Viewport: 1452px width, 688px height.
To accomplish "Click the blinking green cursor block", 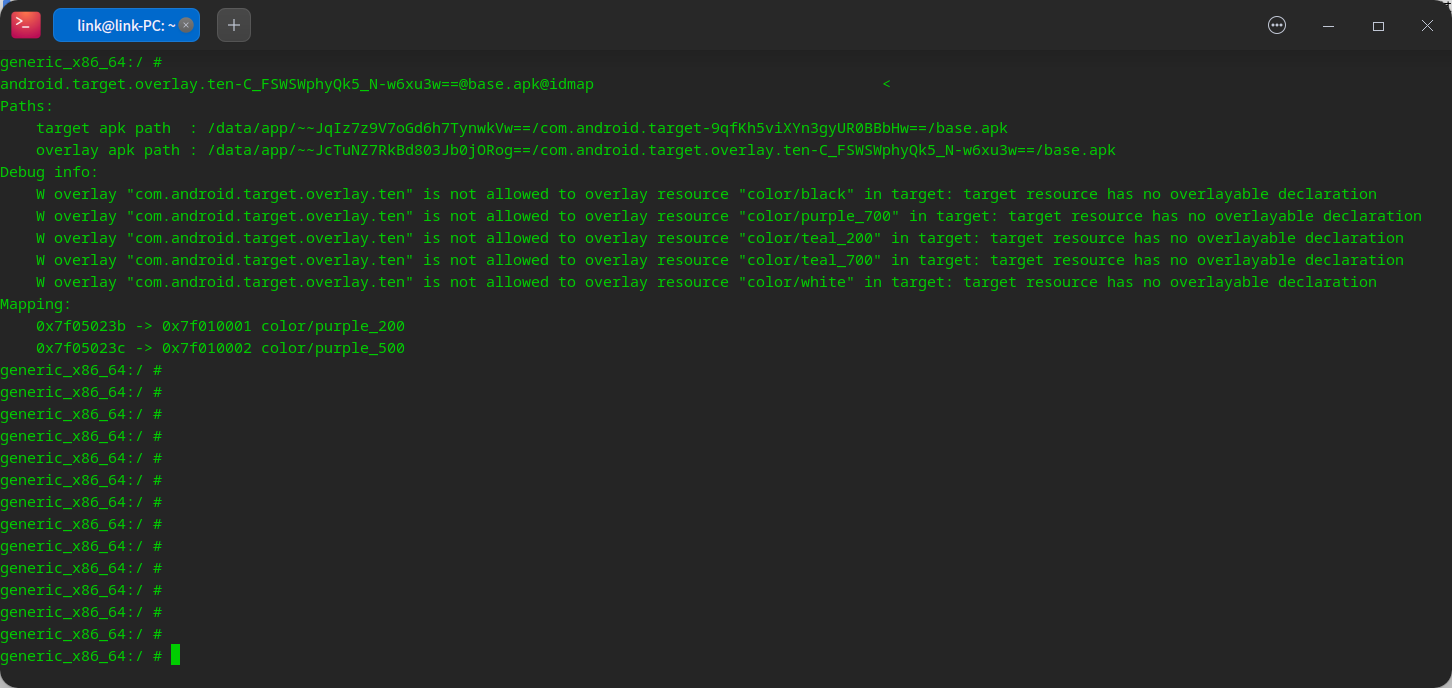I will click(x=174, y=655).
